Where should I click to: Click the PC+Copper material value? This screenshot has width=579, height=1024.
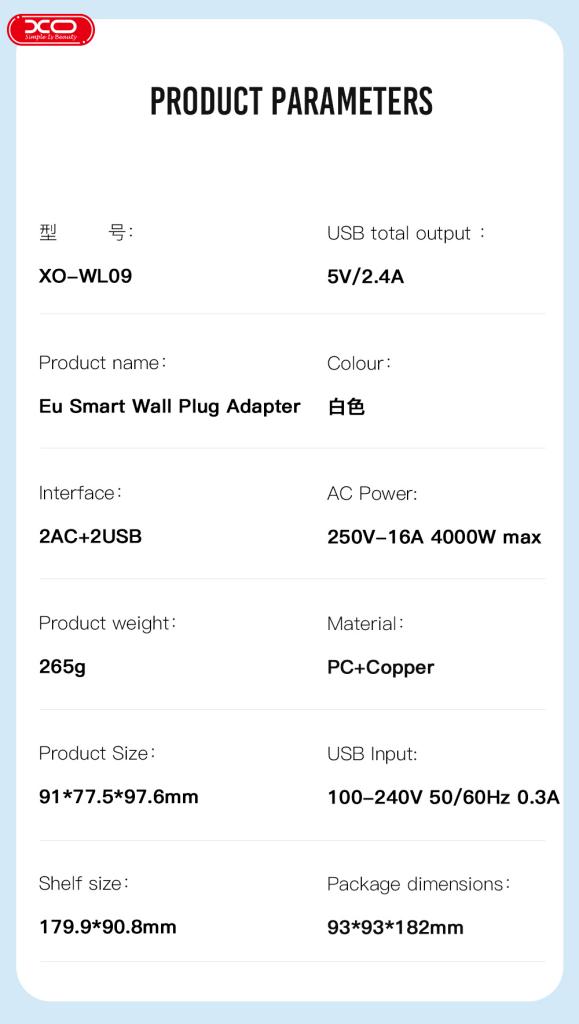[x=381, y=667]
